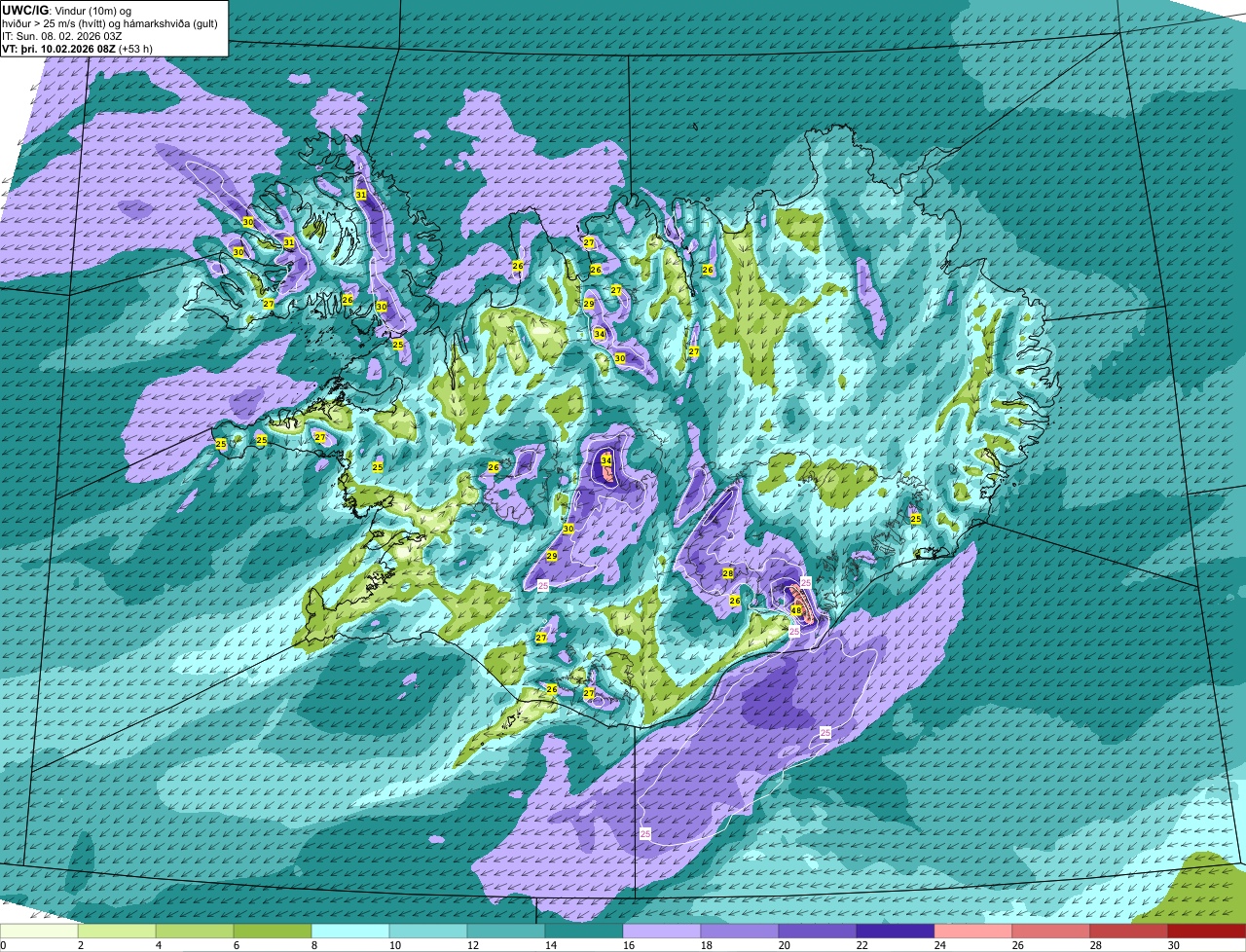This screenshot has height=952, width=1246.
Task: Click the pink swatch between 24 and 26
Action: click(x=973, y=932)
